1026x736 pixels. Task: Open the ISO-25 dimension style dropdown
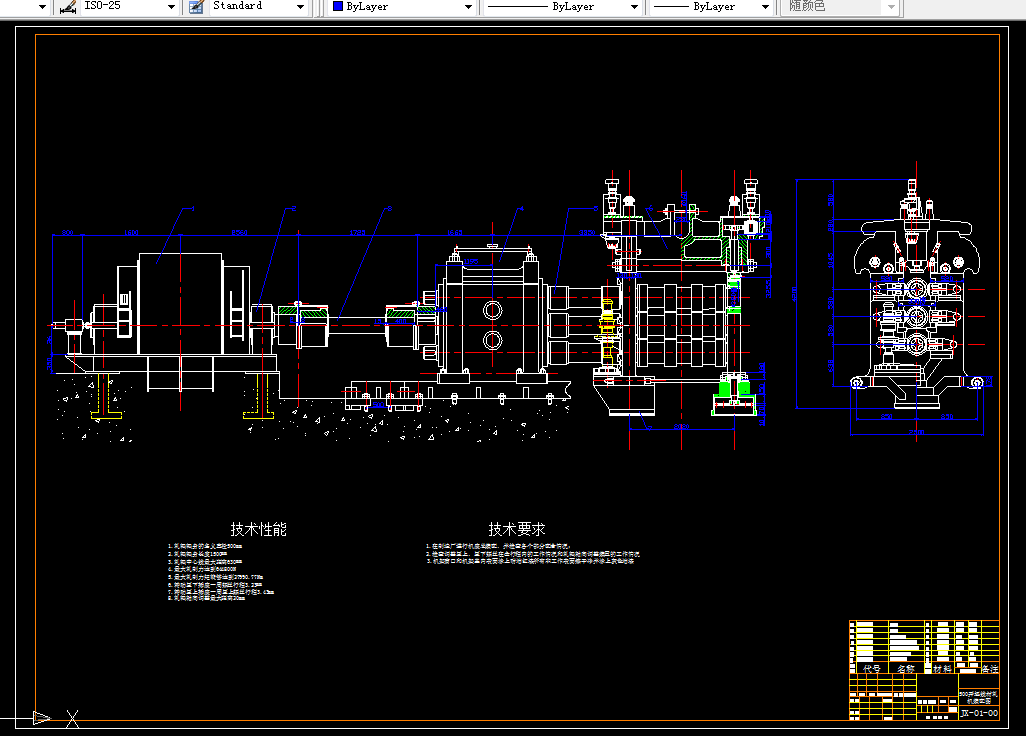pyautogui.click(x=171, y=7)
